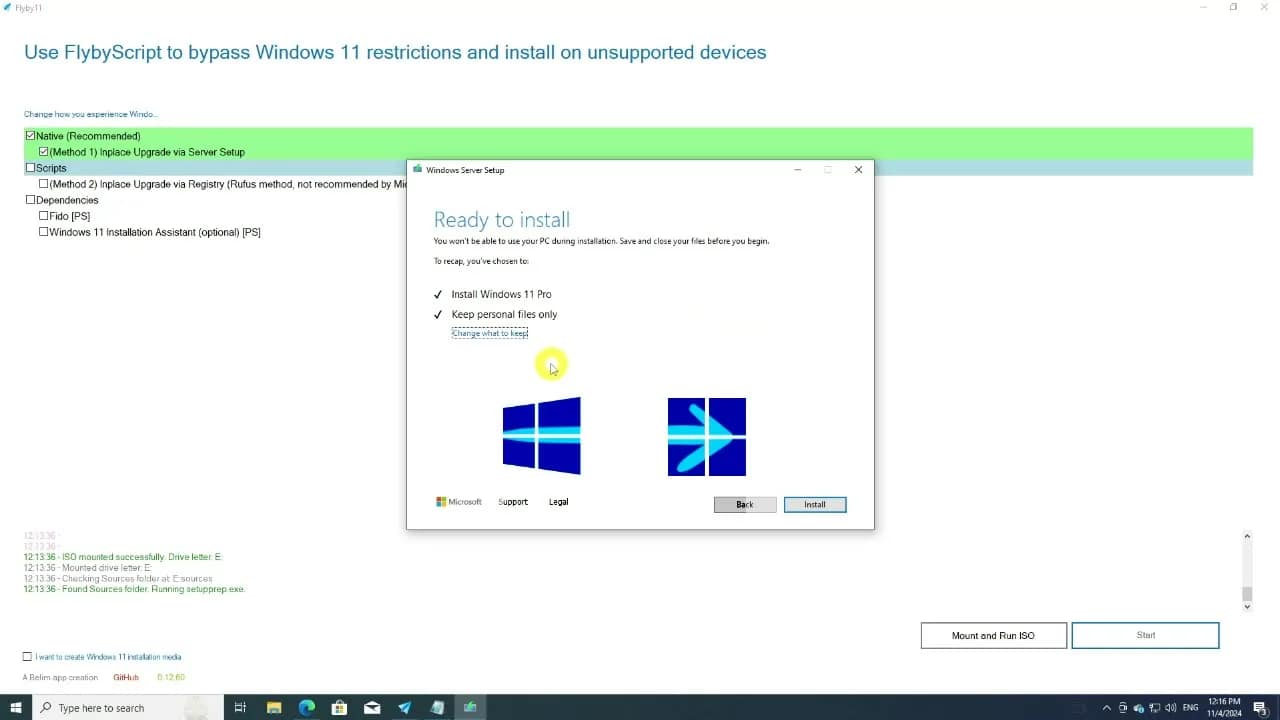This screenshot has height=720, width=1280.
Task: Visit the GitHub link in Flyby11
Action: click(x=126, y=677)
